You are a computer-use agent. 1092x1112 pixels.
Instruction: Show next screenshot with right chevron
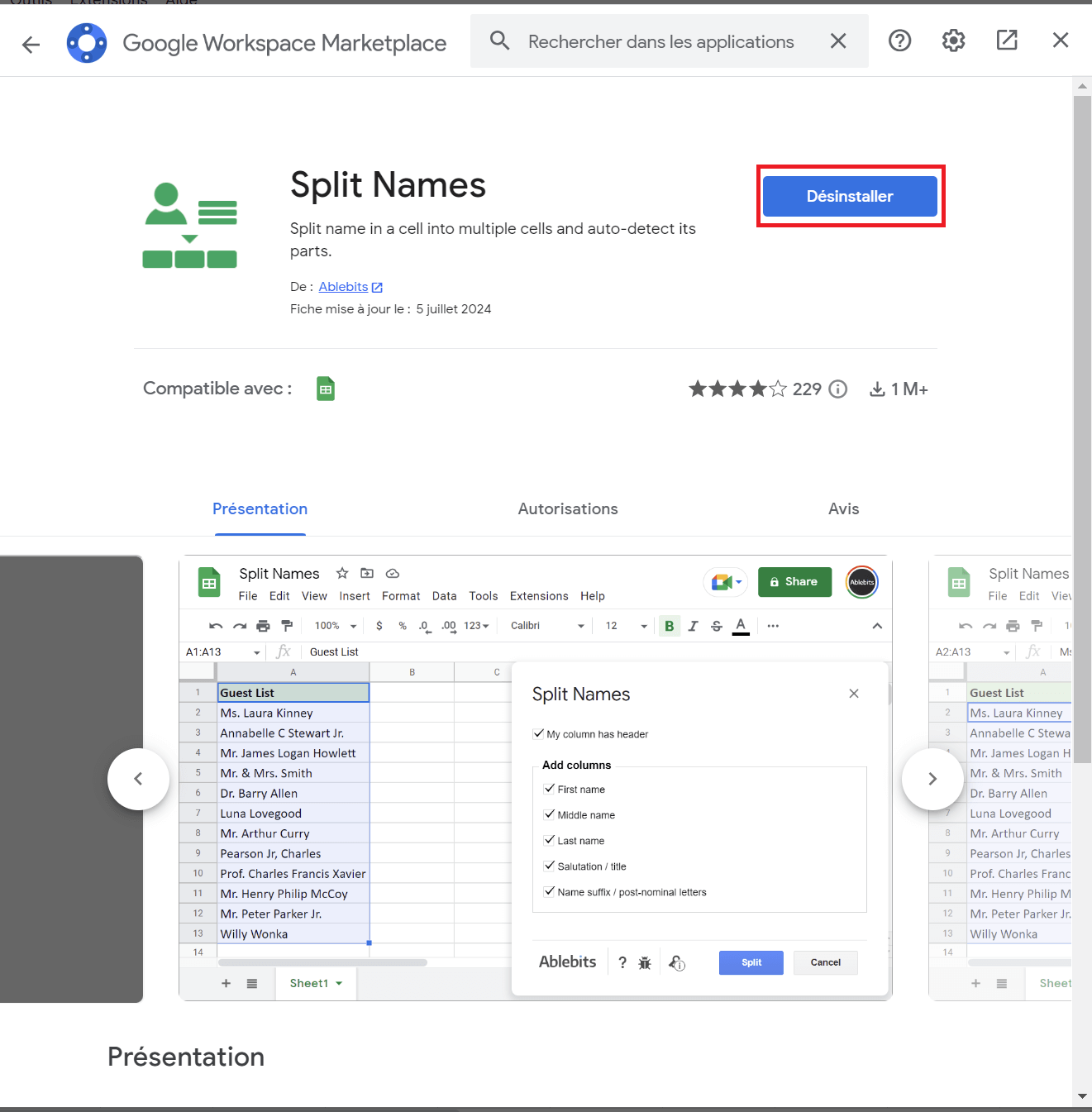point(932,779)
